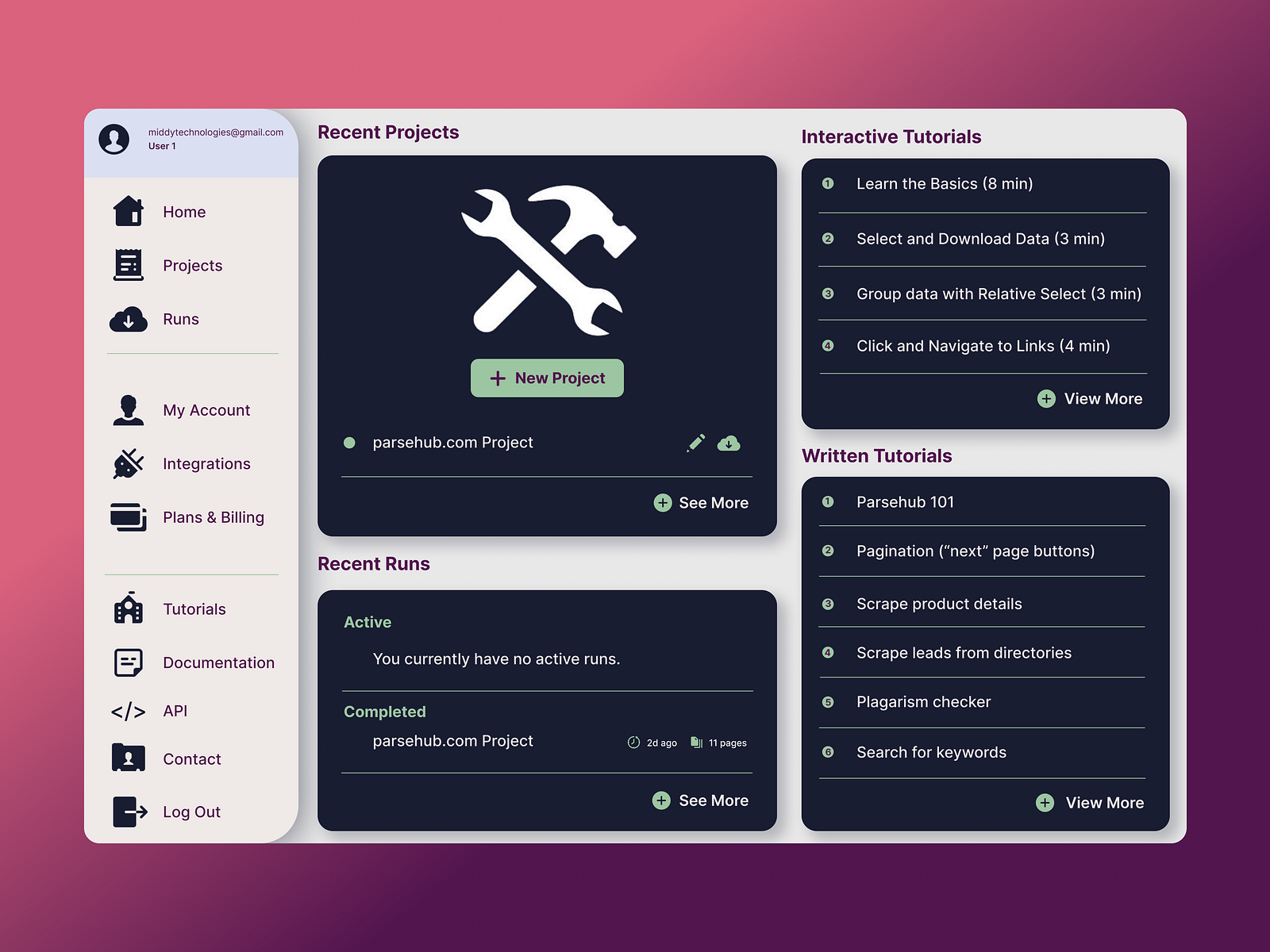Viewport: 1270px width, 952px height.
Task: Select the Home icon in the sidebar
Action: pyautogui.click(x=128, y=211)
